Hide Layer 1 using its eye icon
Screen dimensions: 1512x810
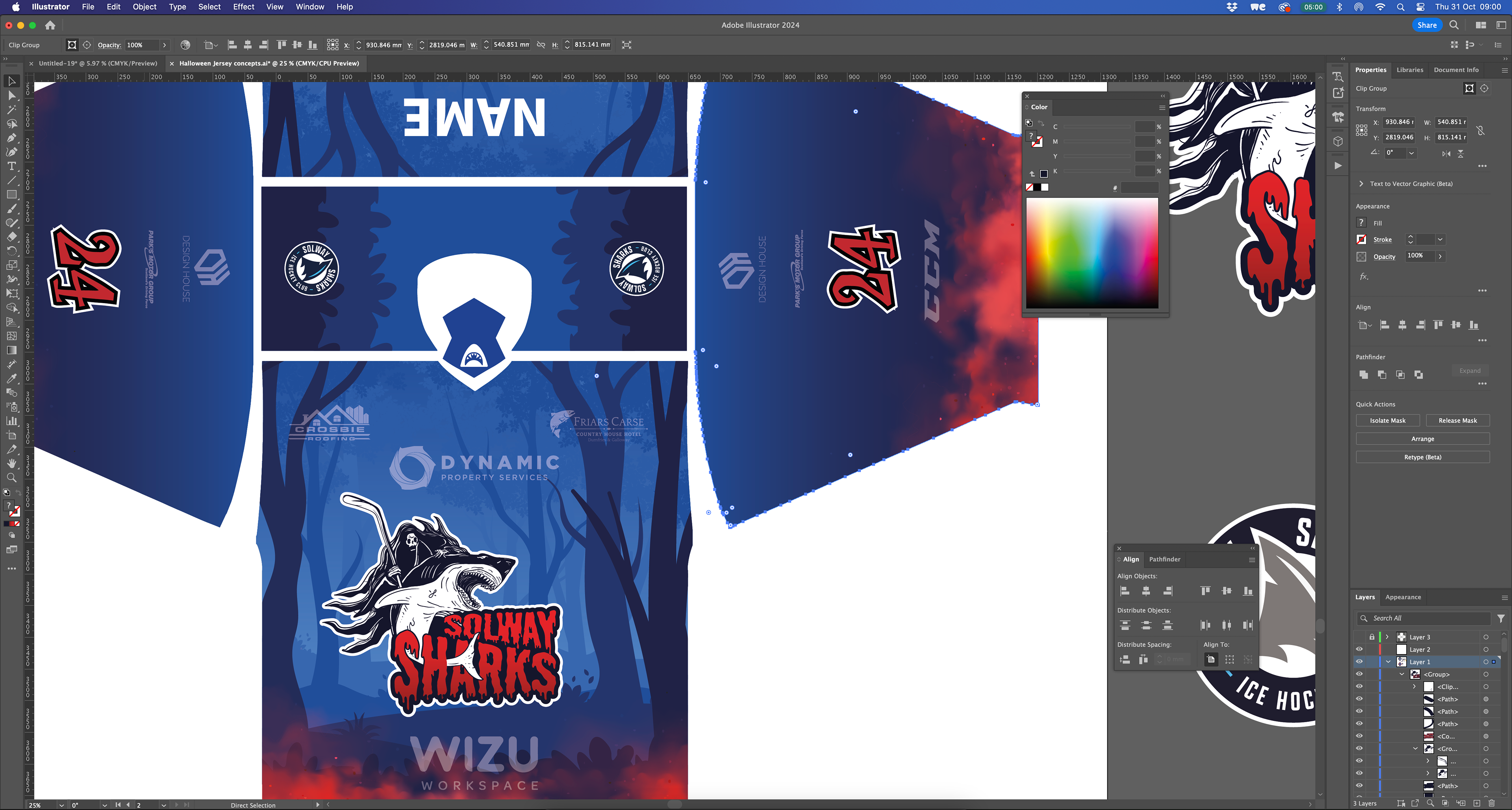pyautogui.click(x=1359, y=662)
